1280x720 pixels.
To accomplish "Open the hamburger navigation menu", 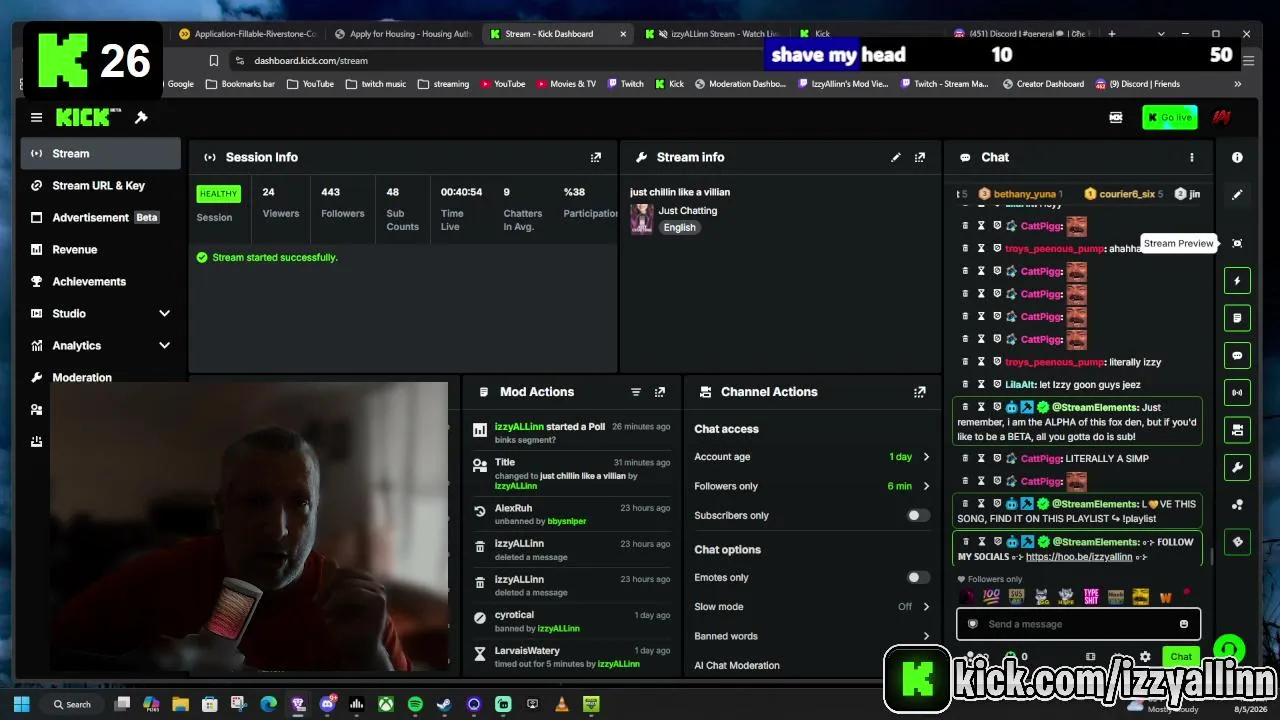I will point(36,118).
